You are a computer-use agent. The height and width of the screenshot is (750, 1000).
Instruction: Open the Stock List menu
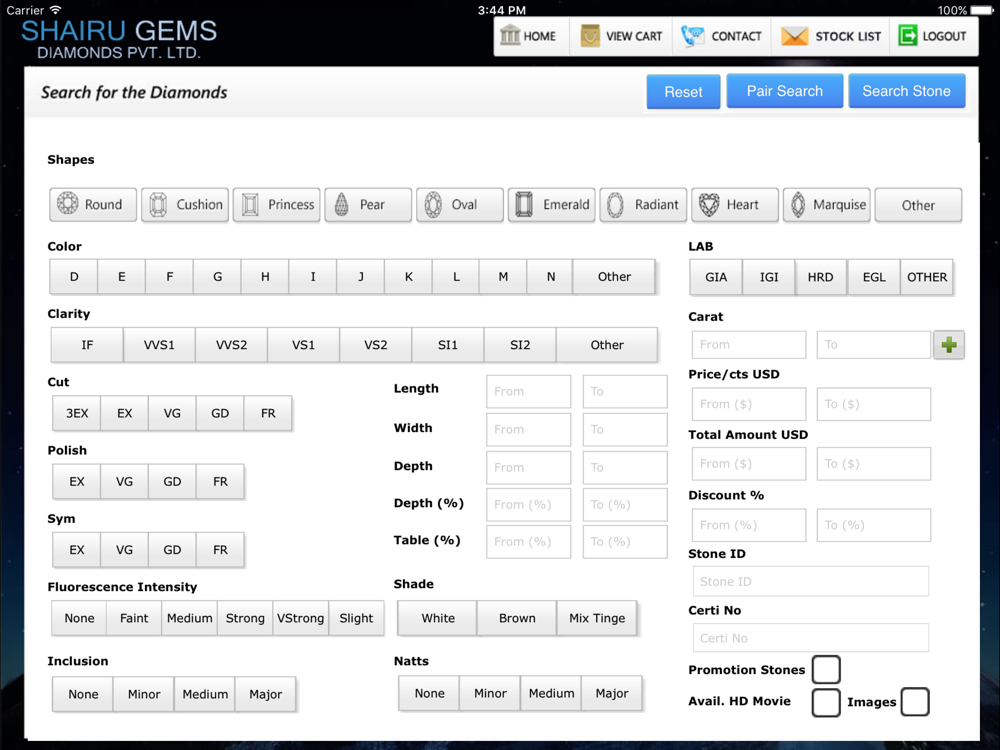(832, 36)
